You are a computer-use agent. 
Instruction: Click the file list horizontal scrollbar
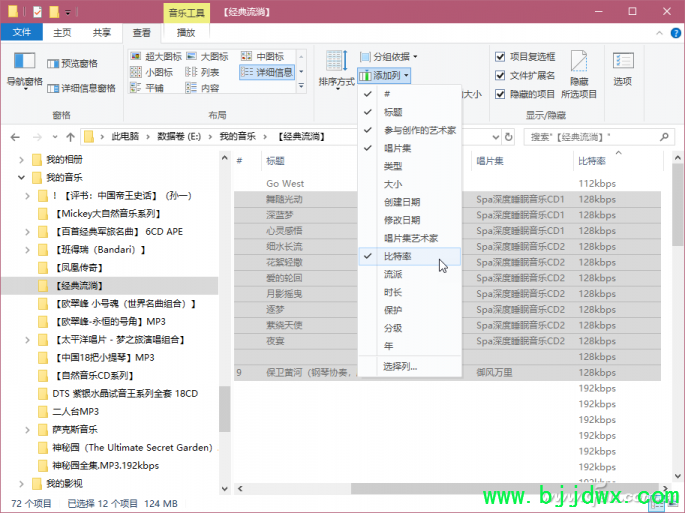pos(506,489)
